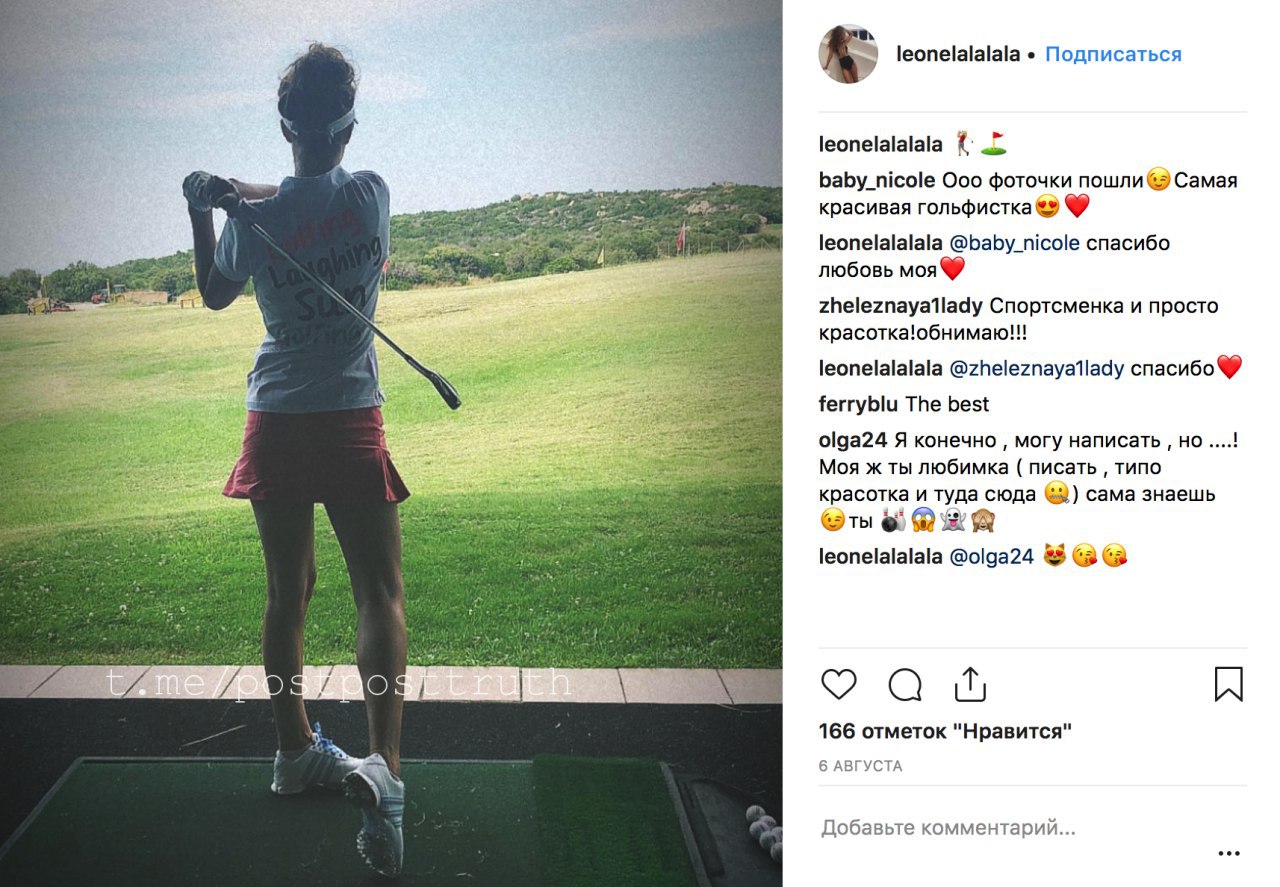This screenshot has height=887, width=1280.
Task: Follow the account via Подписаться link
Action: point(1113,54)
